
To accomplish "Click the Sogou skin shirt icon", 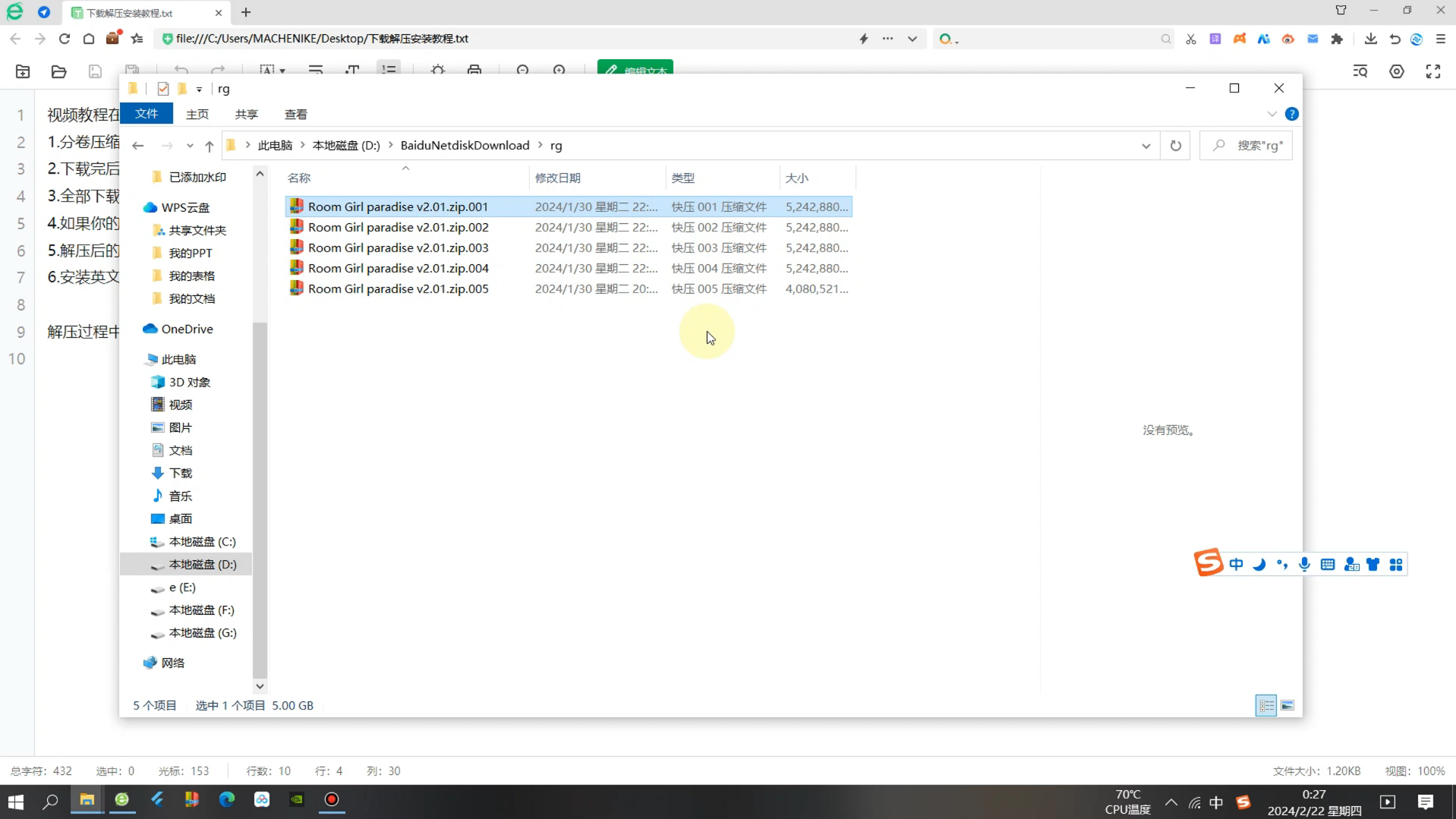I will pos(1373,565).
